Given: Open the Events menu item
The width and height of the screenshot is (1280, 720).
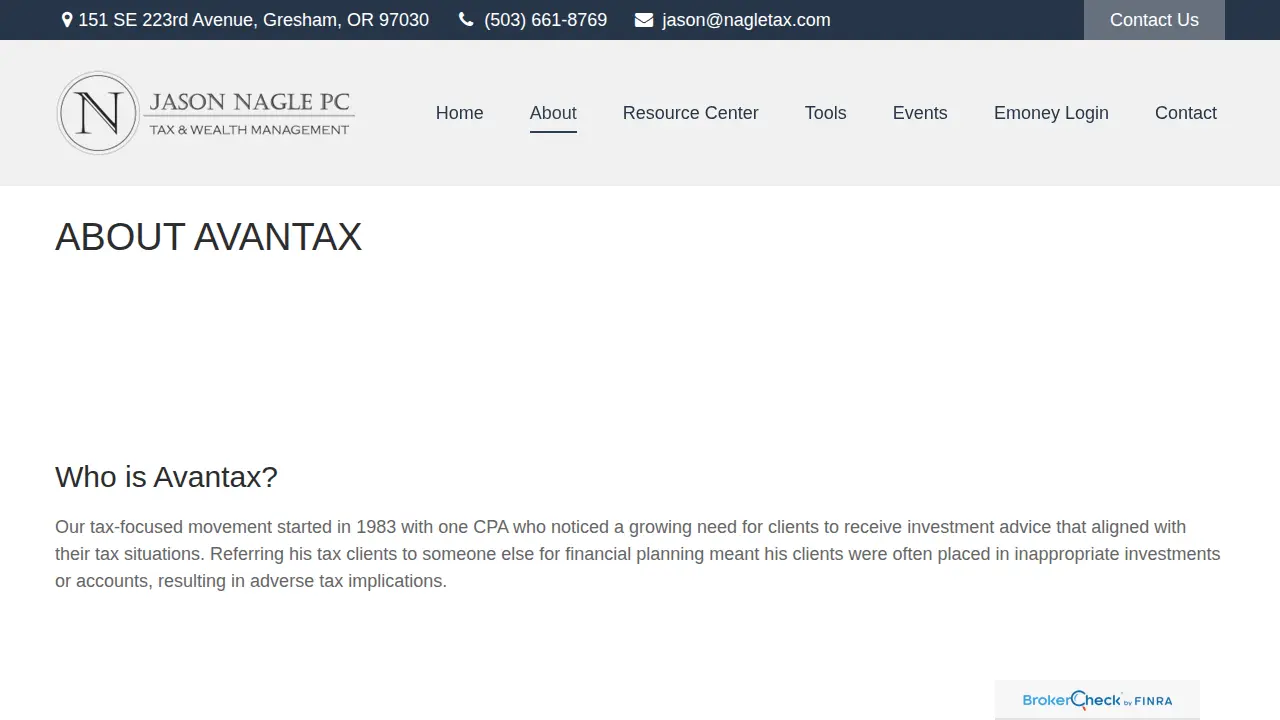Looking at the screenshot, I should click(920, 113).
